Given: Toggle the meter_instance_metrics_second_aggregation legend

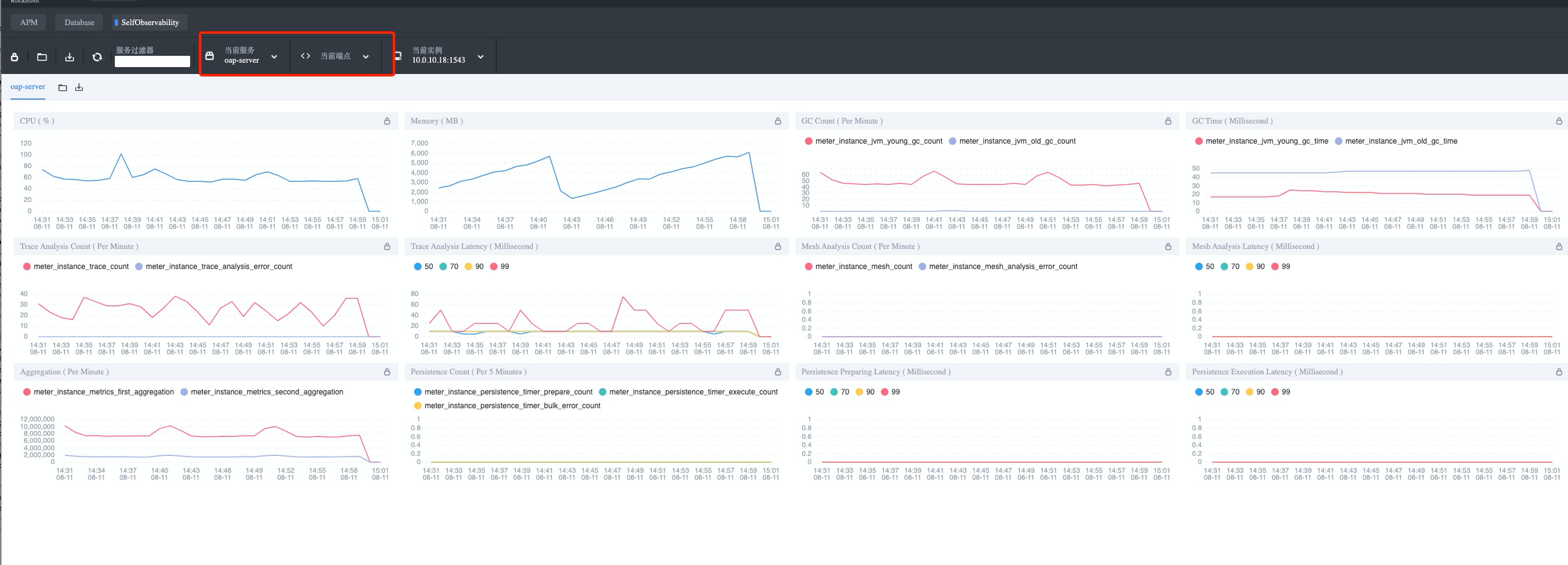Looking at the screenshot, I should tap(262, 392).
